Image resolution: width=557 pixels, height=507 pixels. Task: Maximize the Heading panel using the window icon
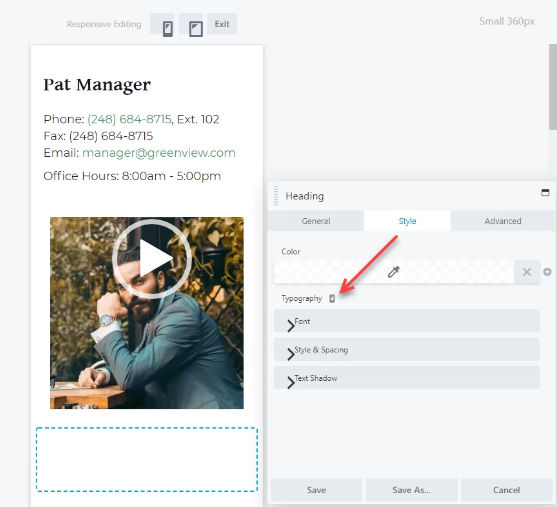(545, 193)
